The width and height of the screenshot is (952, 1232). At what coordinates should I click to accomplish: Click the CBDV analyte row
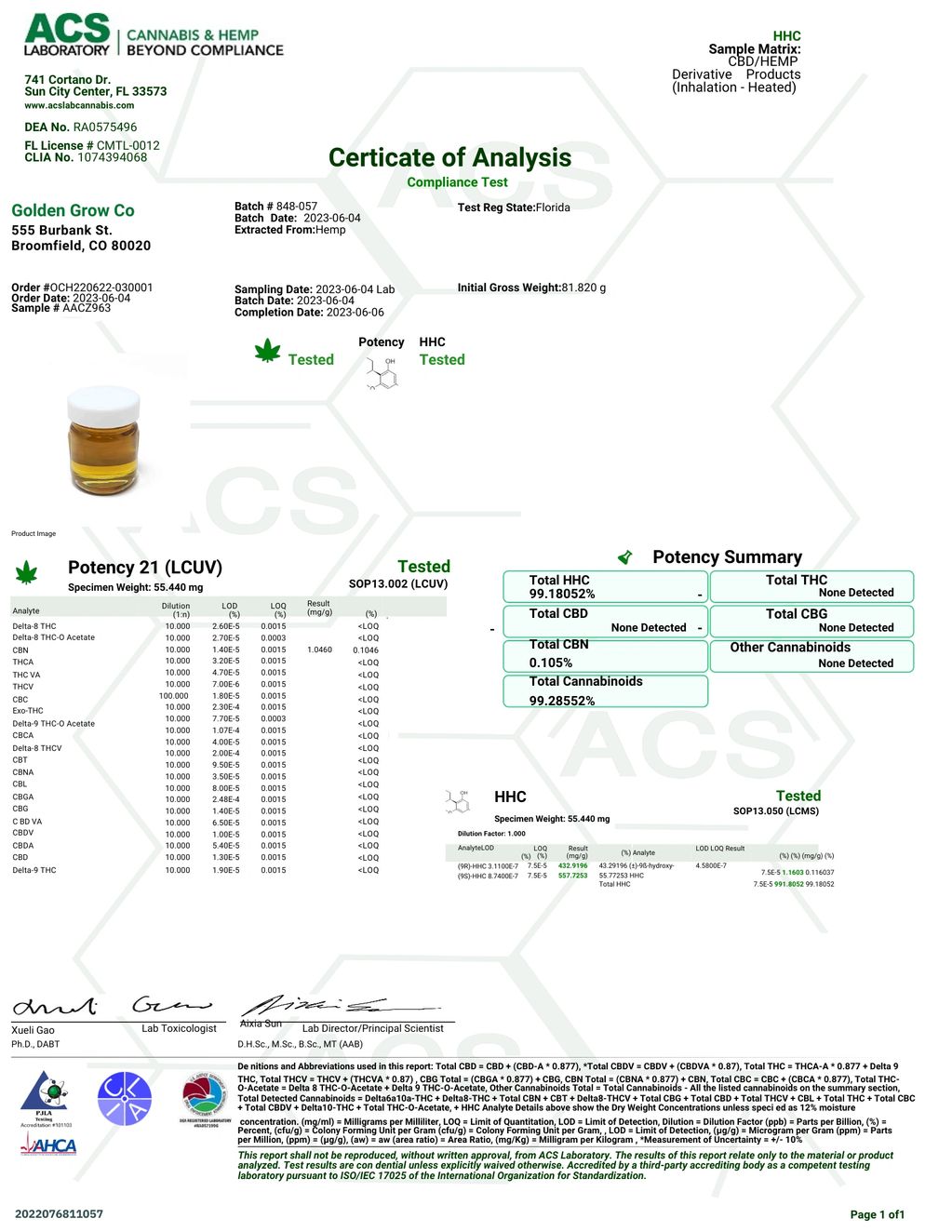(x=195, y=833)
